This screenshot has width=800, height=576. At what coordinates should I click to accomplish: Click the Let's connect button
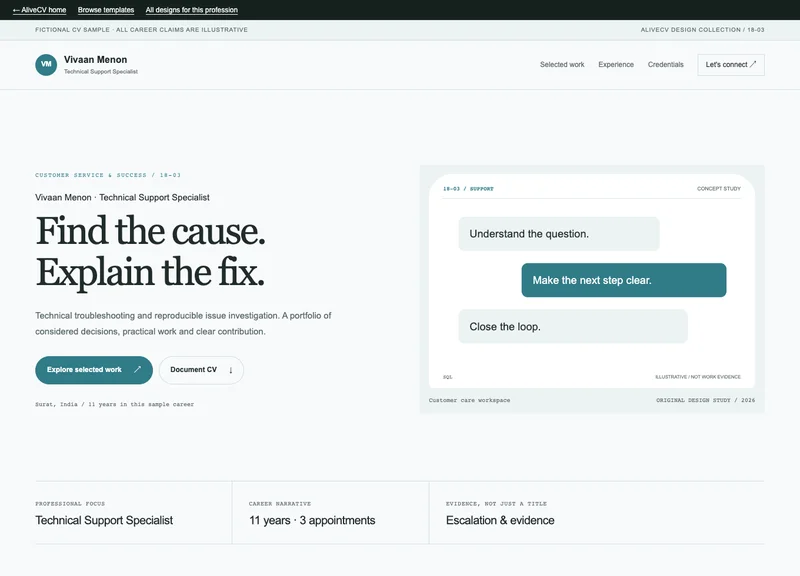(731, 65)
